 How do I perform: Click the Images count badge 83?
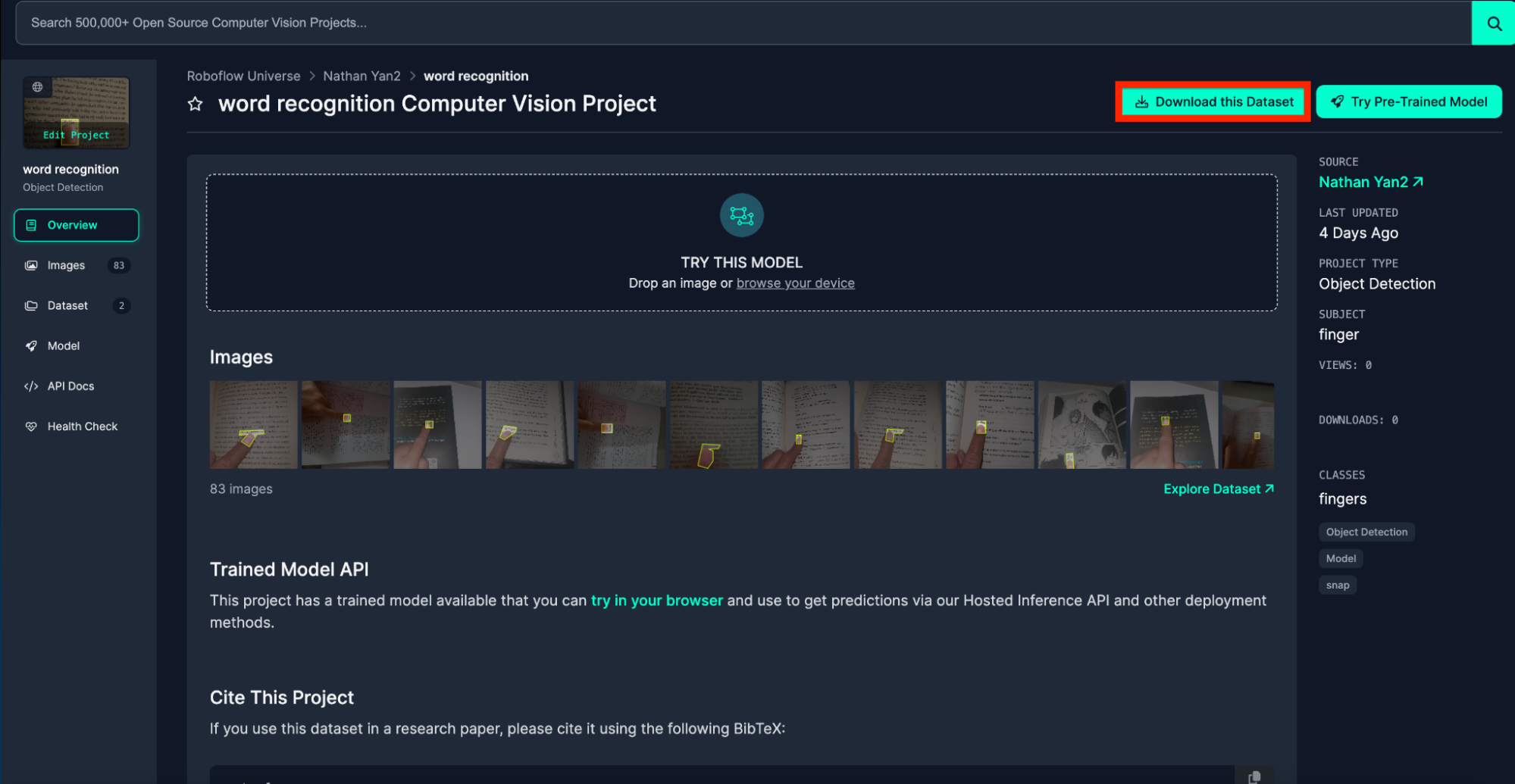tap(119, 265)
